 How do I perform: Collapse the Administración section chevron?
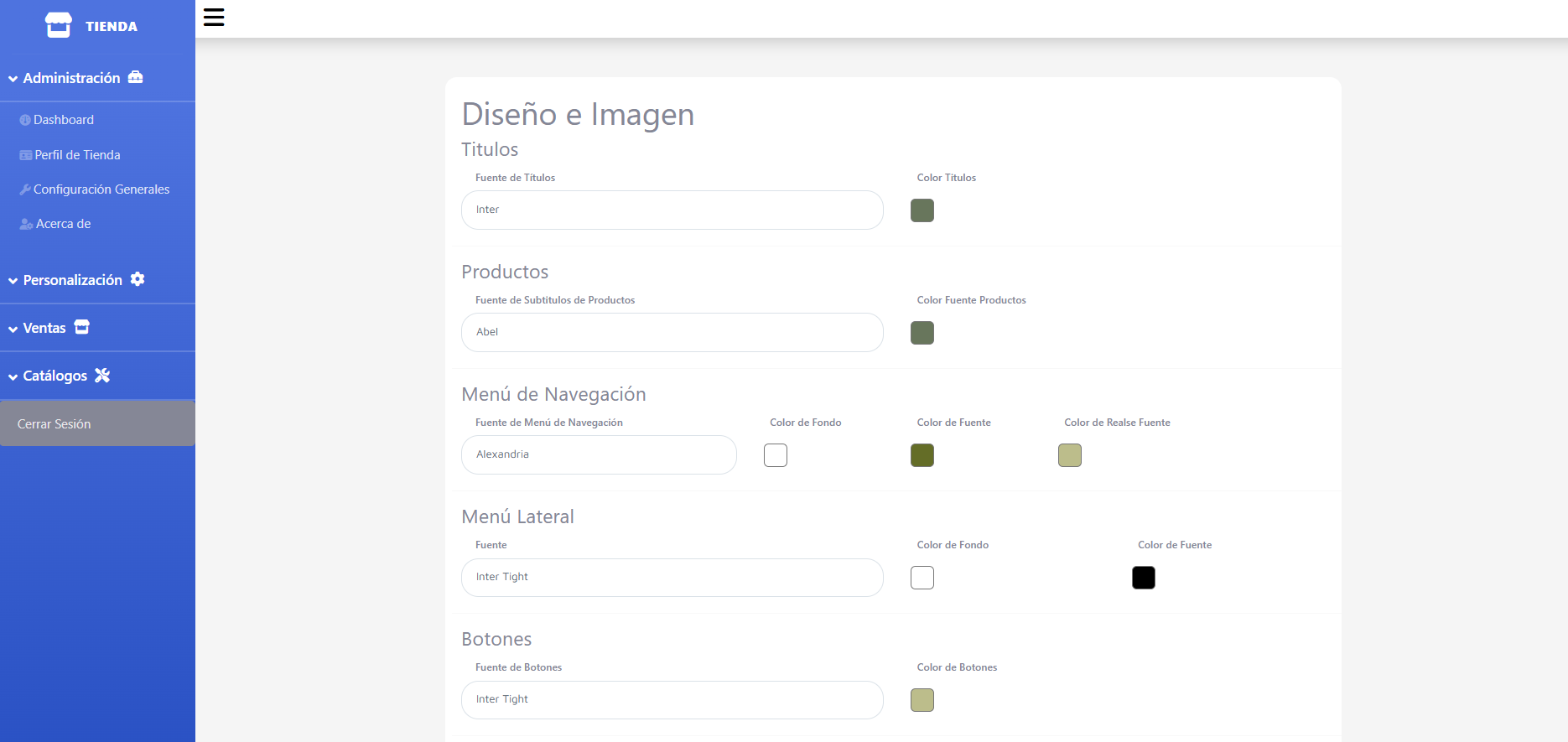click(x=13, y=79)
